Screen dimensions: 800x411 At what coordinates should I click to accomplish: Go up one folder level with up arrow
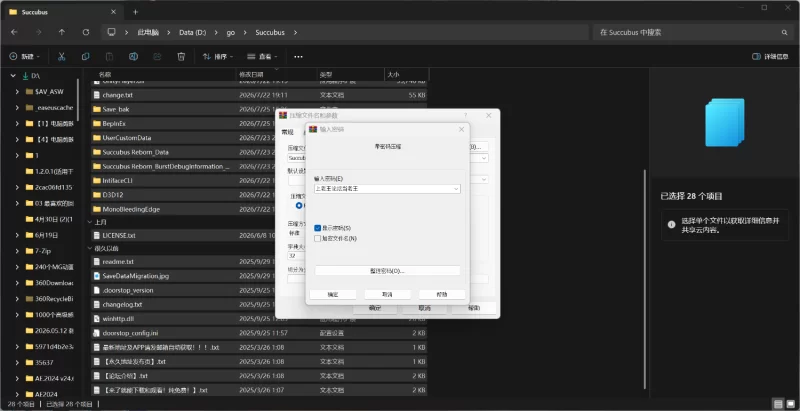pyautogui.click(x=62, y=32)
